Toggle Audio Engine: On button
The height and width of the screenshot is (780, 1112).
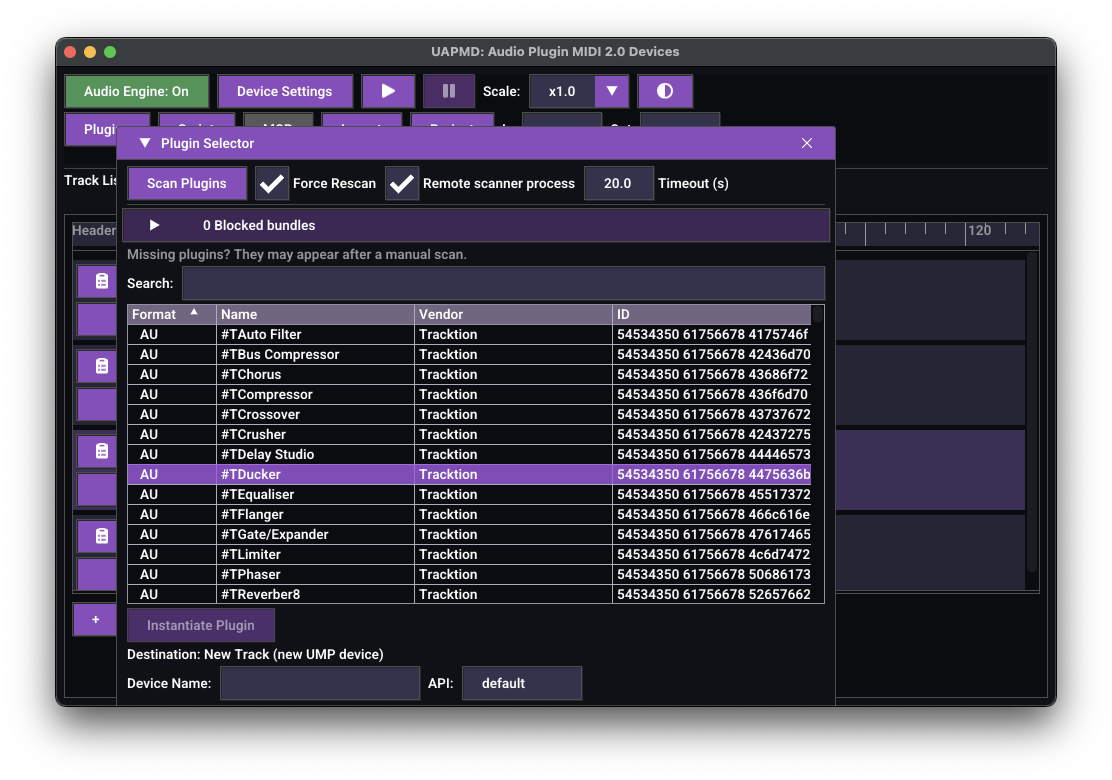pyautogui.click(x=137, y=91)
